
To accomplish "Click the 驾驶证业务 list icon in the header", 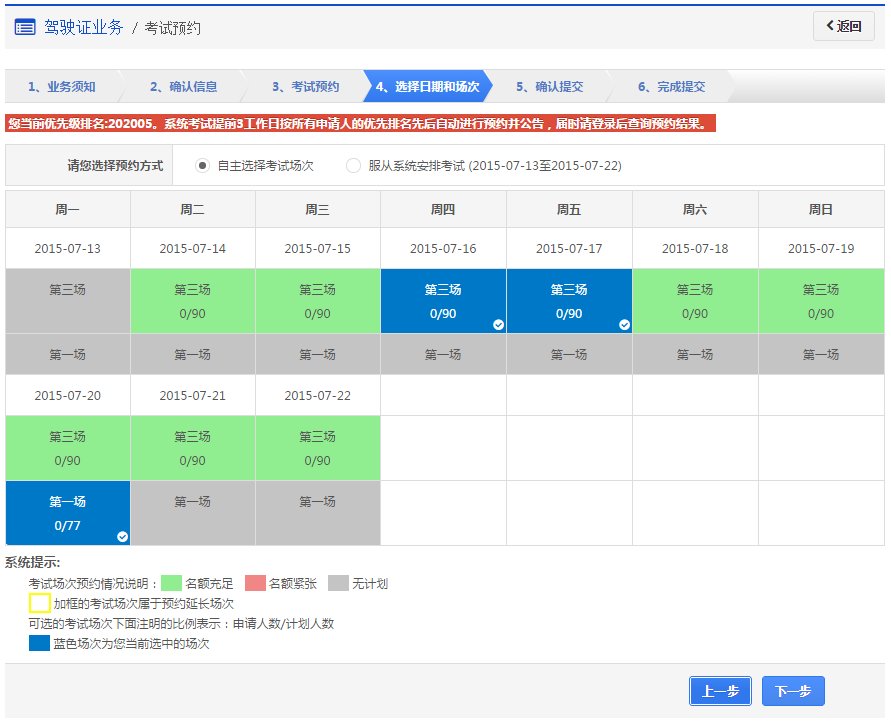I will [26, 27].
